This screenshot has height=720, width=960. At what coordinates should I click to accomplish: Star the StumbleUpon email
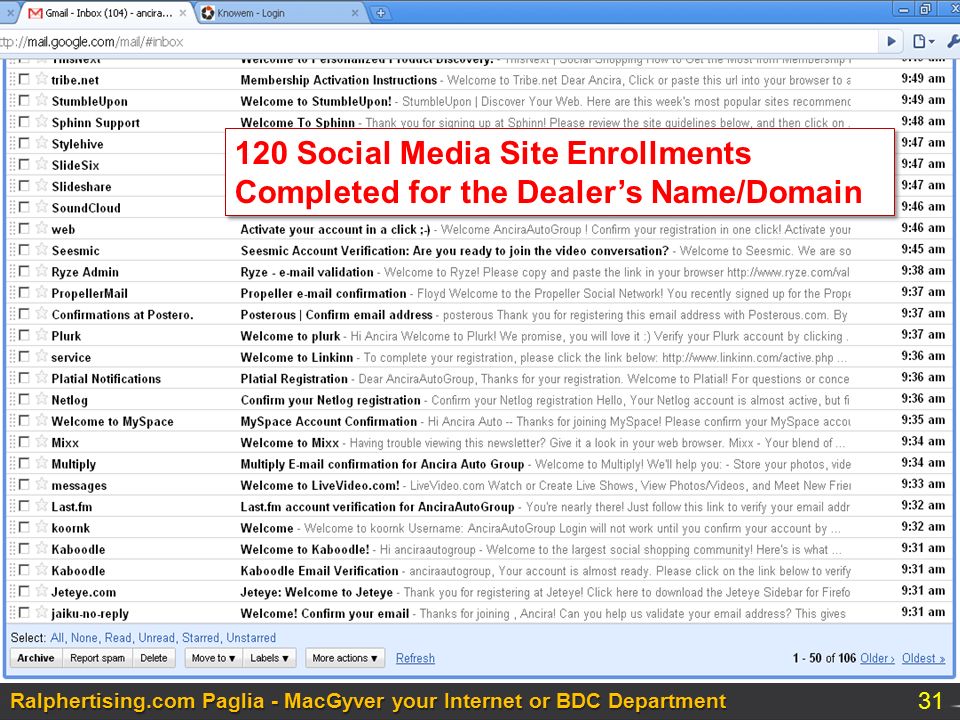[42, 100]
